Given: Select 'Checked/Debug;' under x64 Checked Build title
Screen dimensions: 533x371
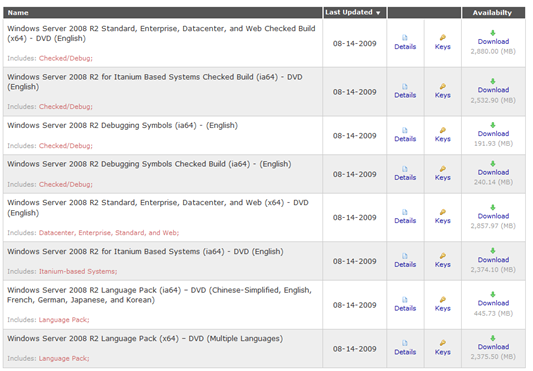Looking at the screenshot, I should pos(66,58).
